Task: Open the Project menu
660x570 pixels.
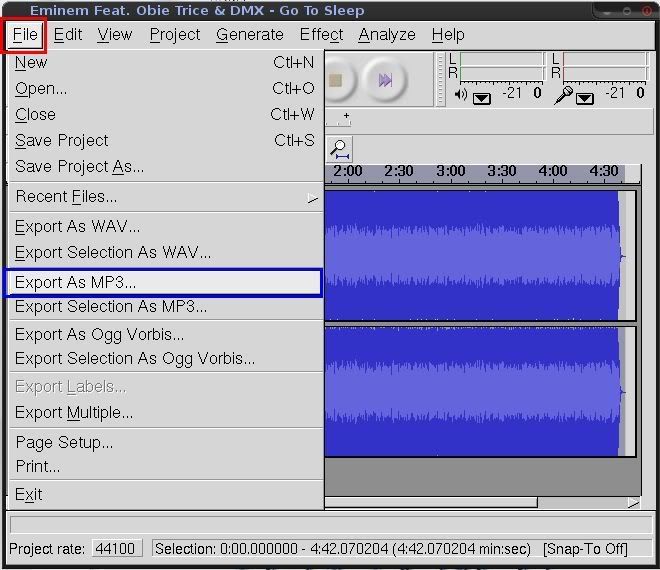Action: tap(175, 35)
